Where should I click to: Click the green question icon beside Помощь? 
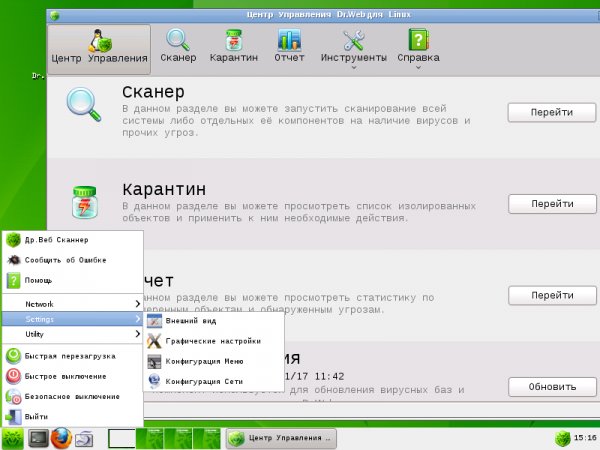[13, 280]
